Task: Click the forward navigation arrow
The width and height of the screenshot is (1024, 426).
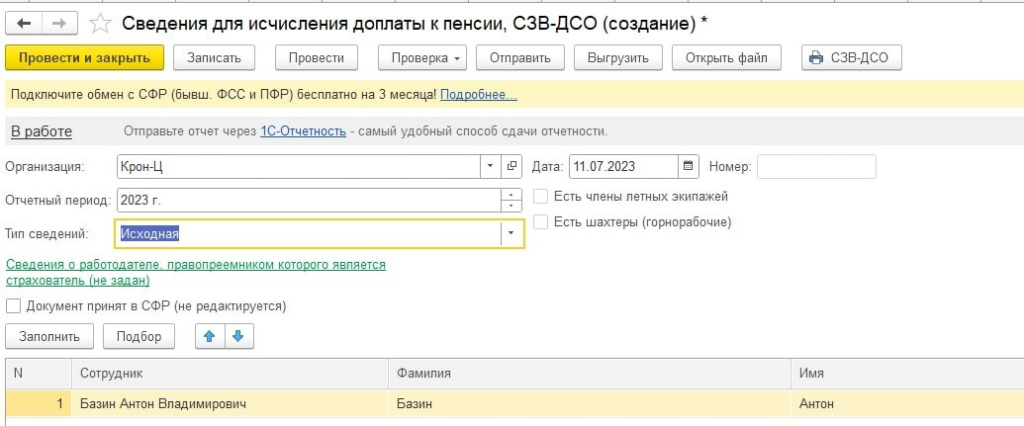Action: click(58, 22)
